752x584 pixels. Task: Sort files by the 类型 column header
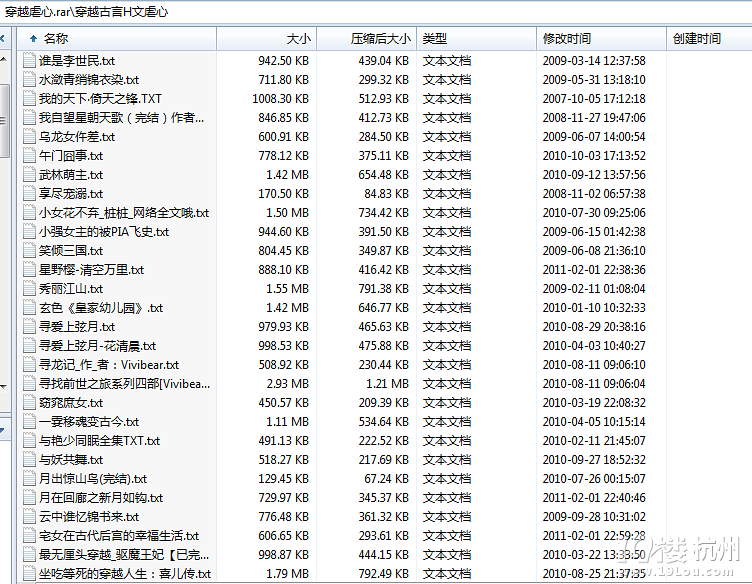tap(476, 38)
